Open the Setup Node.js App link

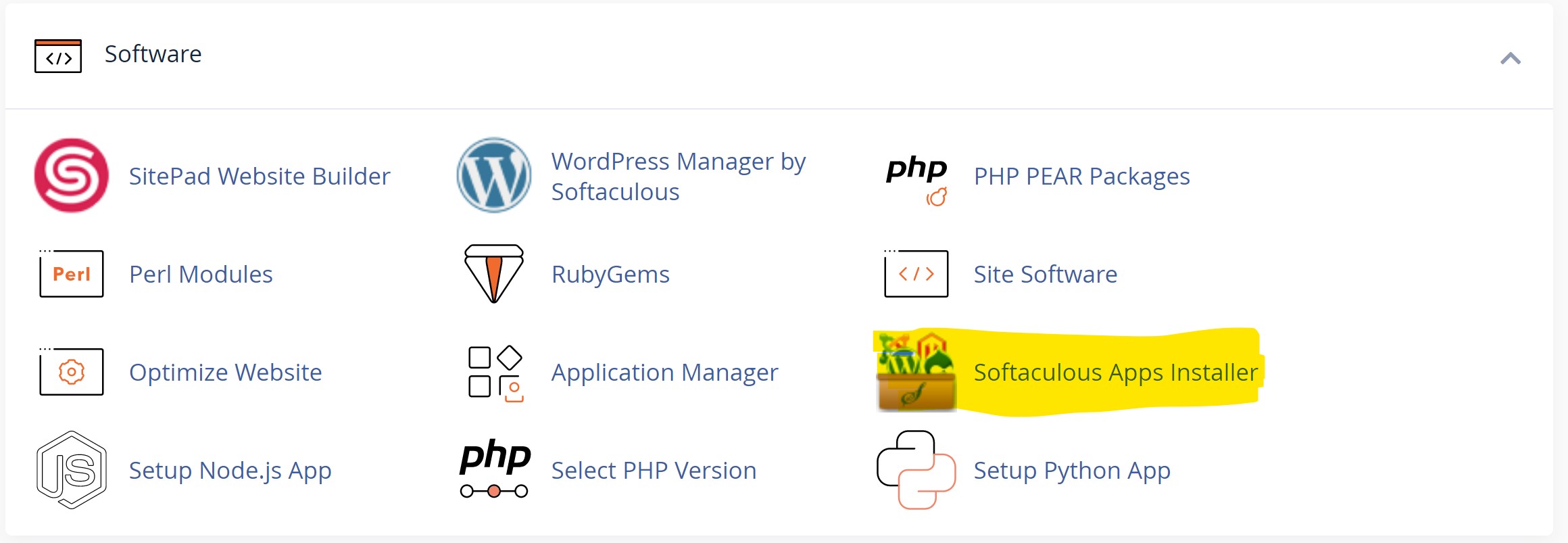[x=230, y=471]
